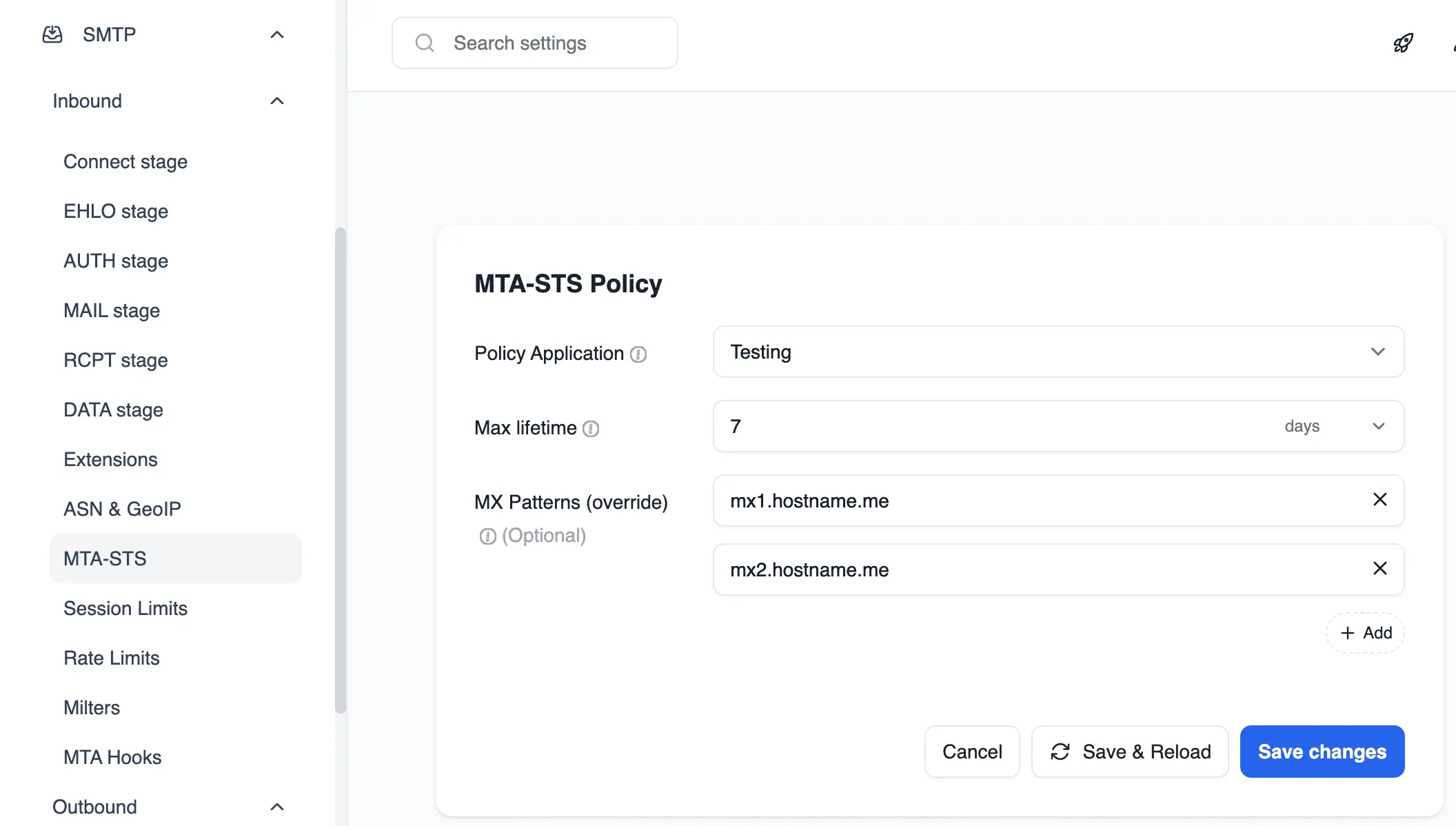
Task: Open the Session Limits settings
Action: (125, 608)
